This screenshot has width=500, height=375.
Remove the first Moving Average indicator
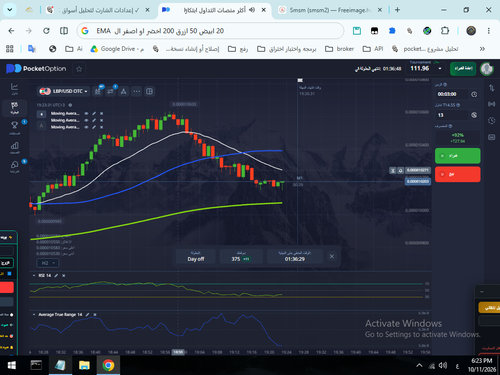point(101,114)
